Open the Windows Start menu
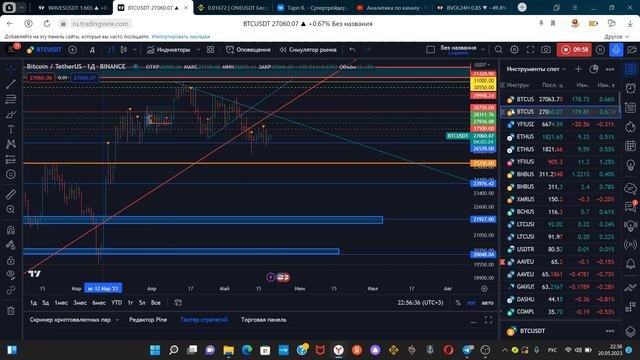Image resolution: width=640 pixels, height=360 pixels. click(x=155, y=350)
